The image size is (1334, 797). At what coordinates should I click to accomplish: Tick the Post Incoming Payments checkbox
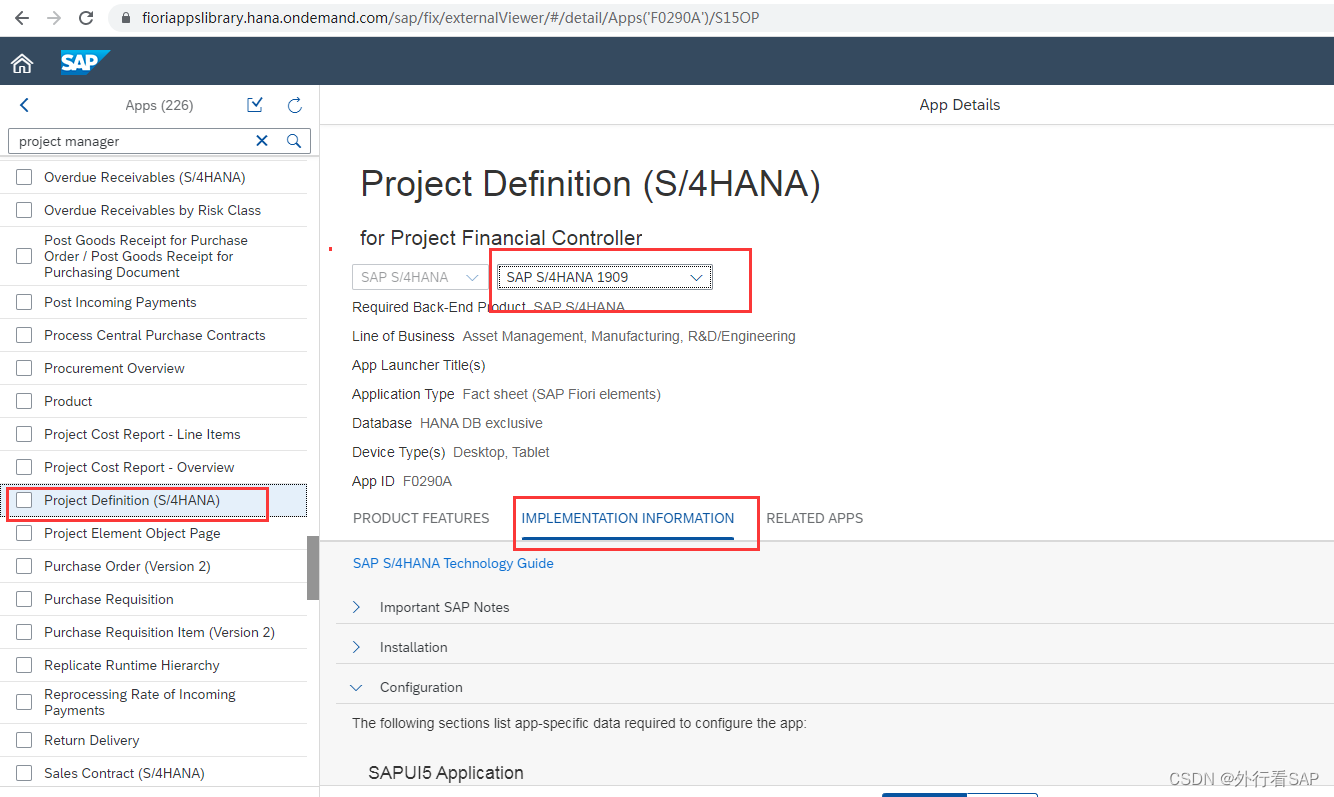coord(24,302)
